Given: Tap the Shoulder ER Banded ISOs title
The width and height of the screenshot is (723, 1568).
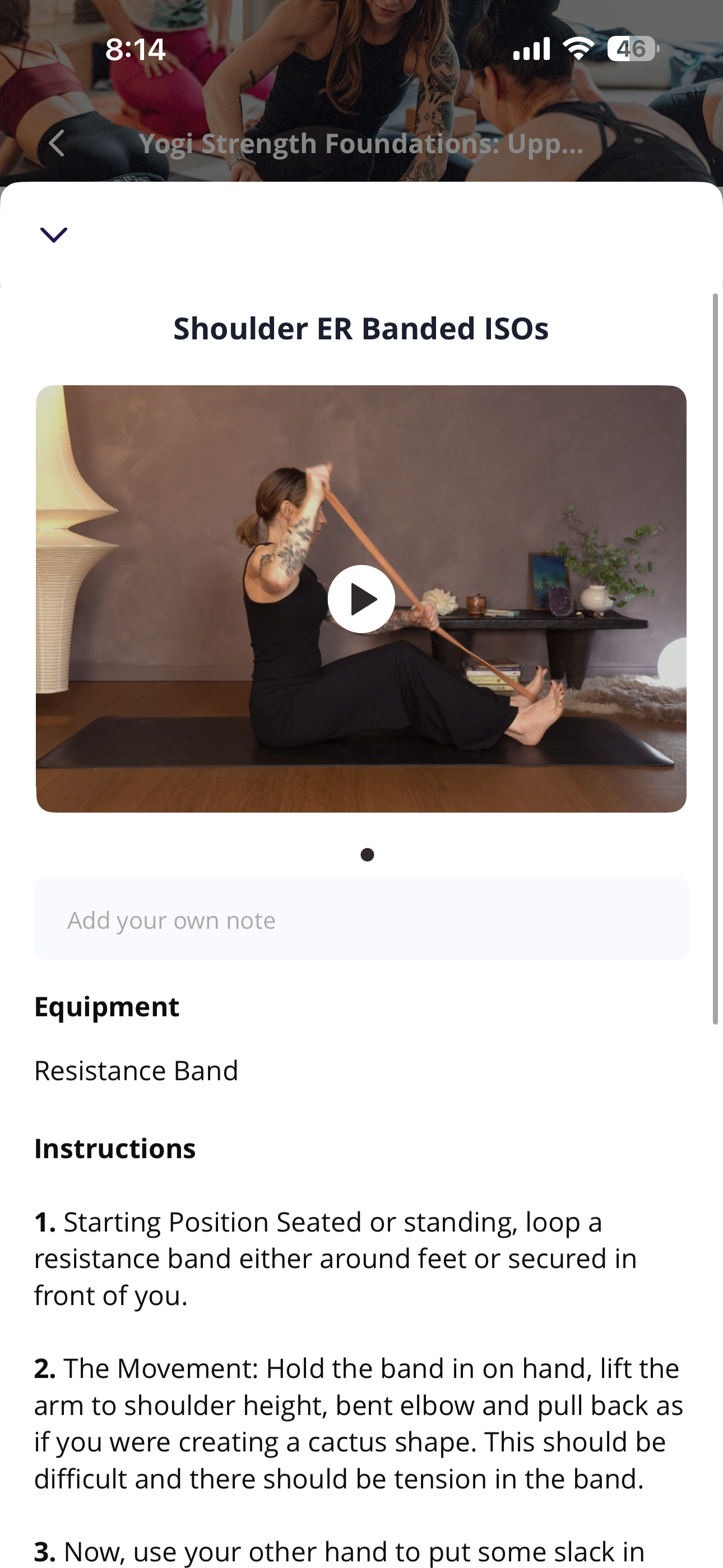Looking at the screenshot, I should (361, 329).
